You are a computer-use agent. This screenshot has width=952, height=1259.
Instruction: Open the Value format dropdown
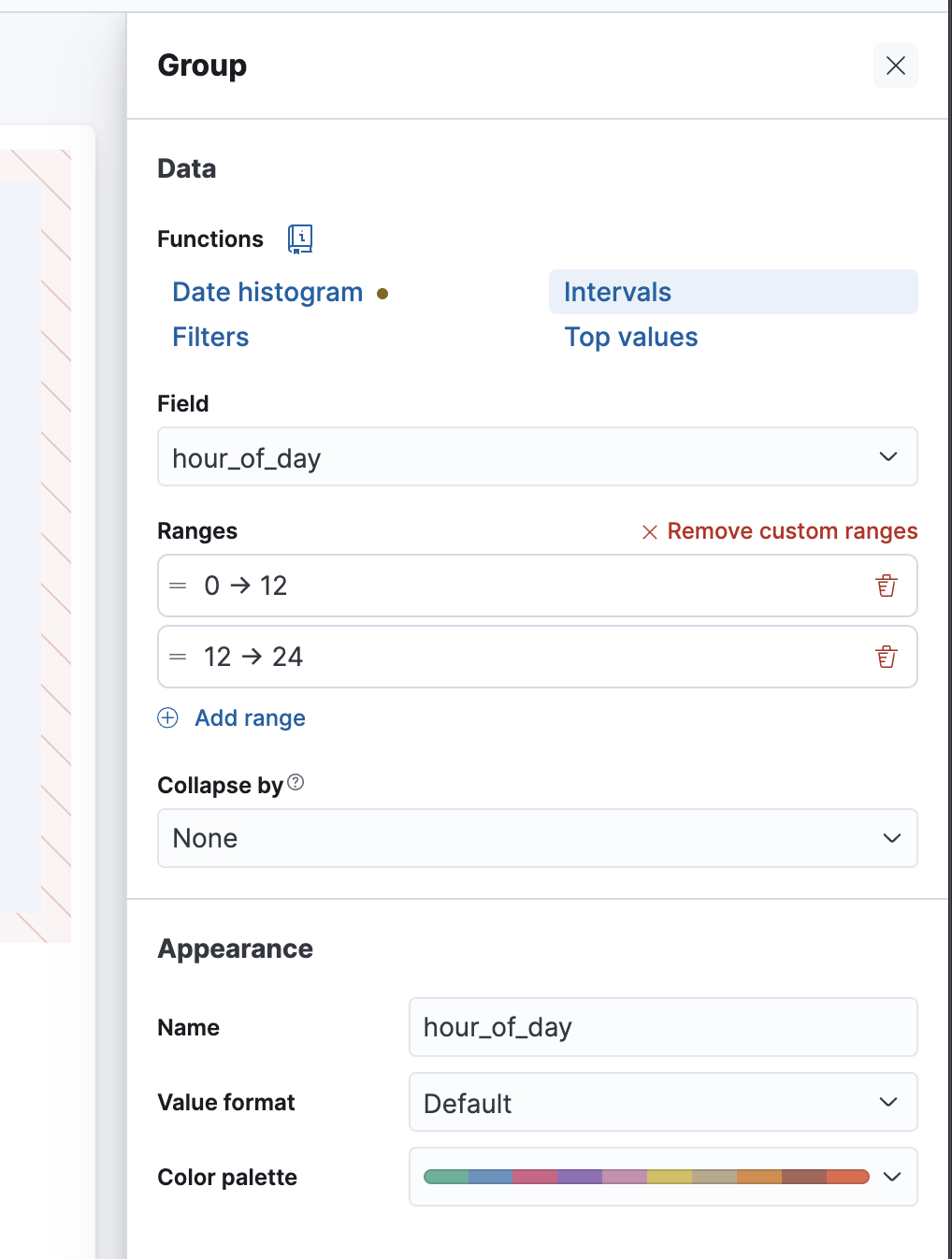[x=662, y=1103]
